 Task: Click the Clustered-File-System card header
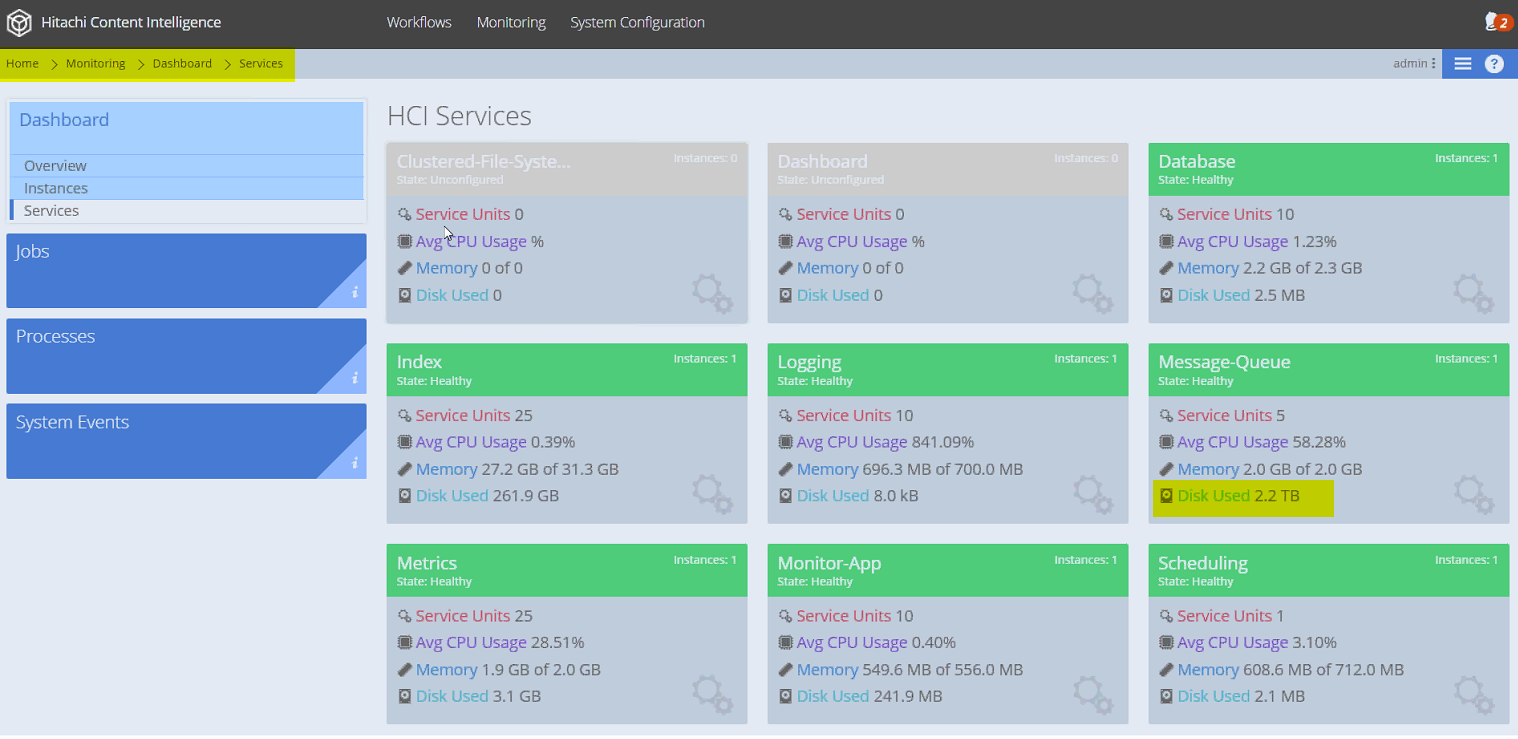pyautogui.click(x=567, y=169)
